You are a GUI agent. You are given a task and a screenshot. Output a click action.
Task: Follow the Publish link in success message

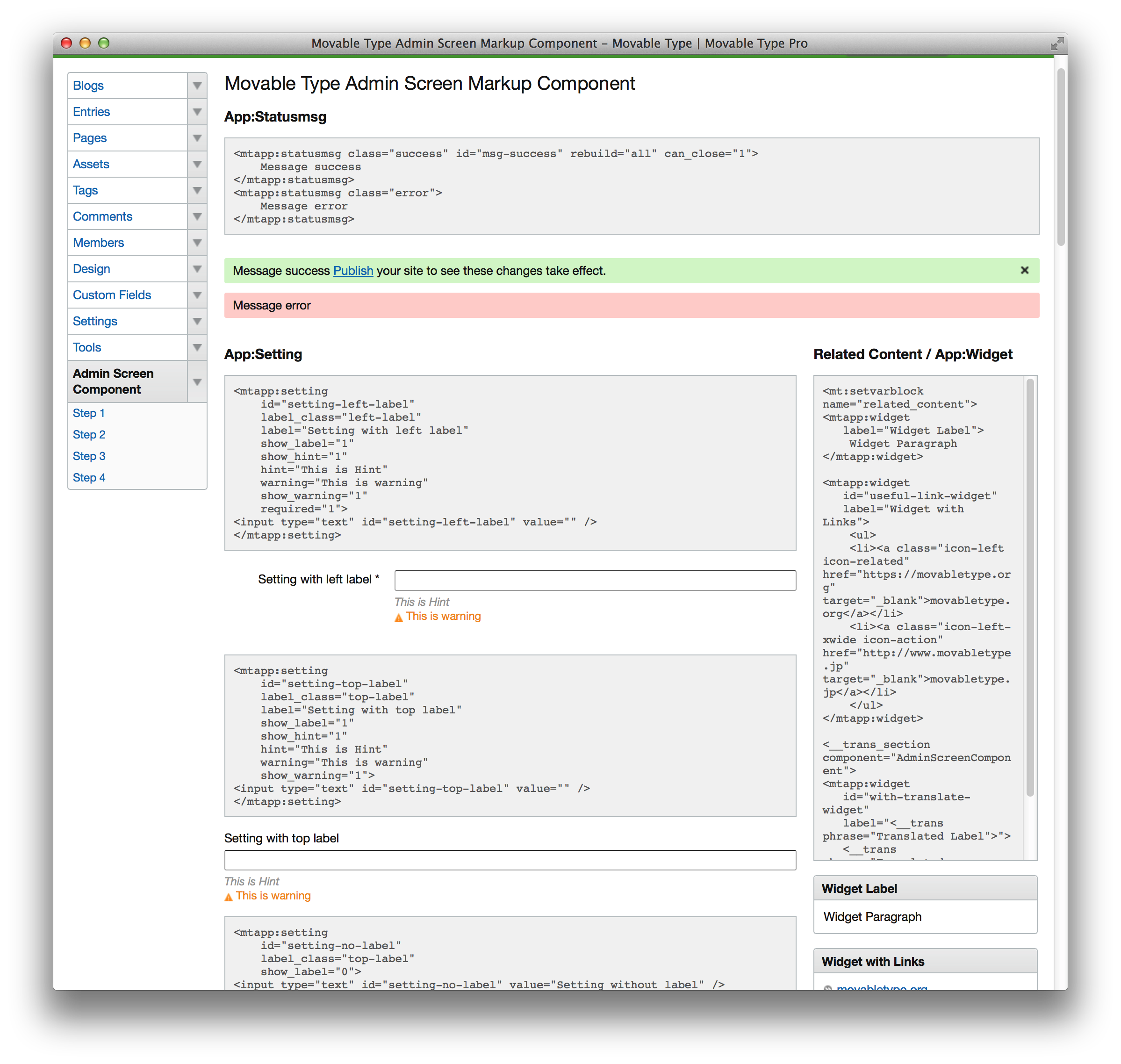352,271
